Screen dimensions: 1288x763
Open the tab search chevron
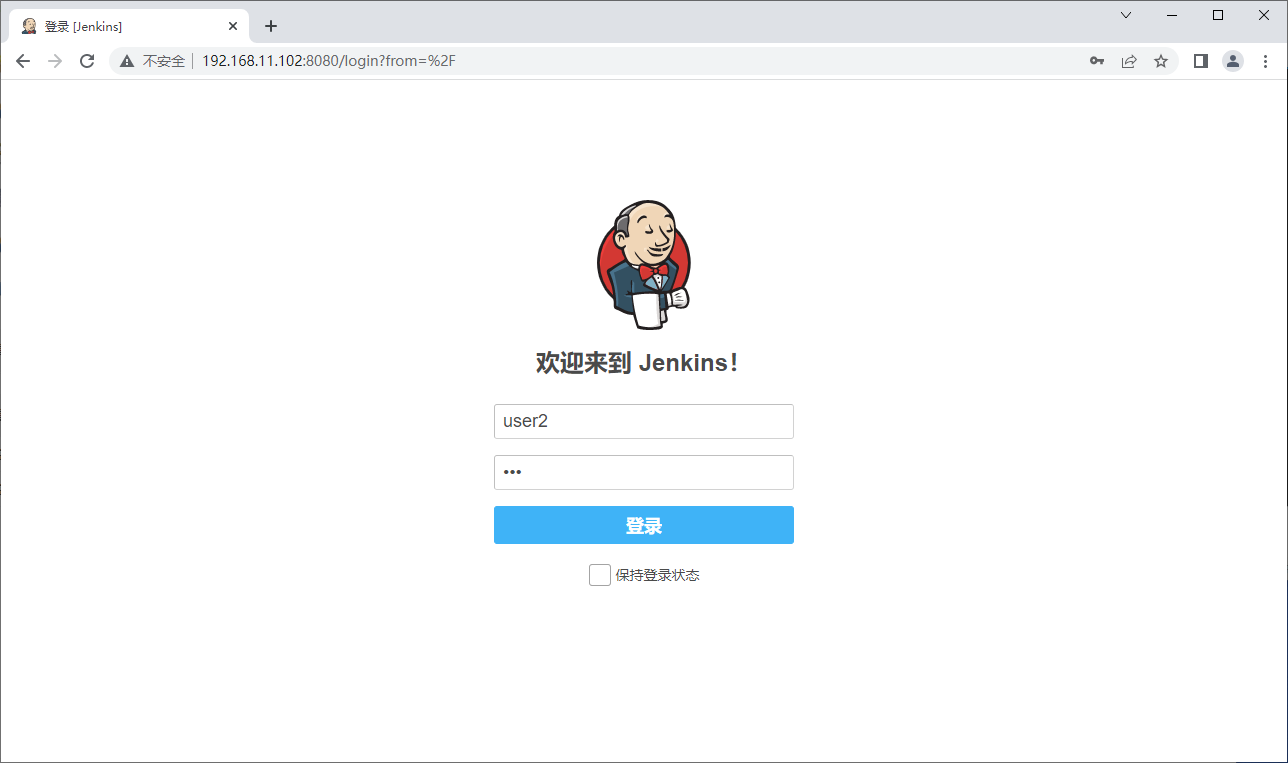1126,15
